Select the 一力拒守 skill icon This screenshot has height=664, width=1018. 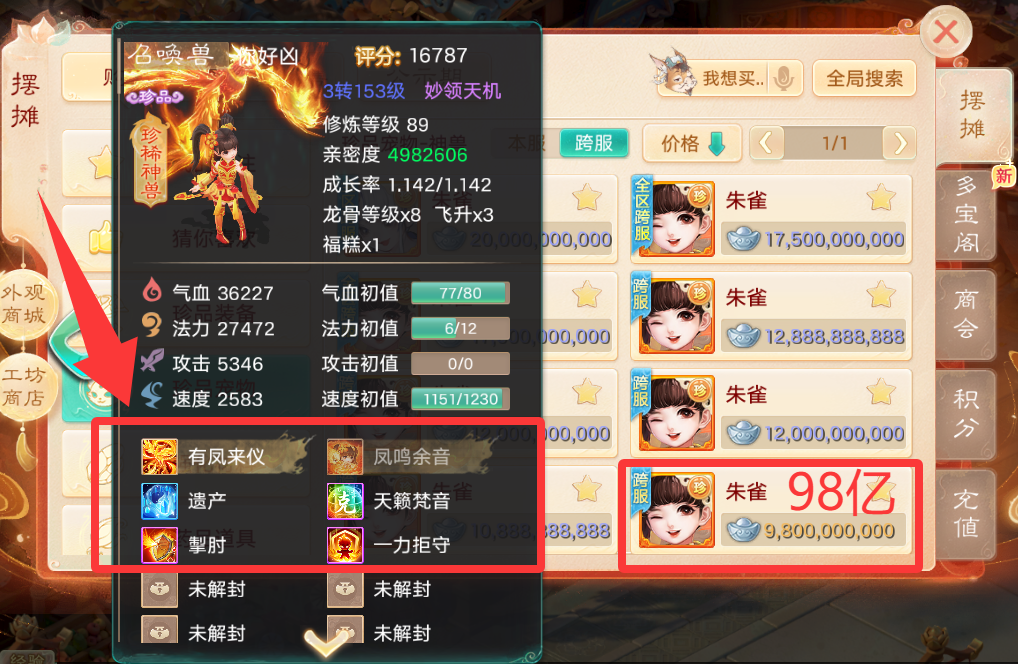pyautogui.click(x=345, y=545)
